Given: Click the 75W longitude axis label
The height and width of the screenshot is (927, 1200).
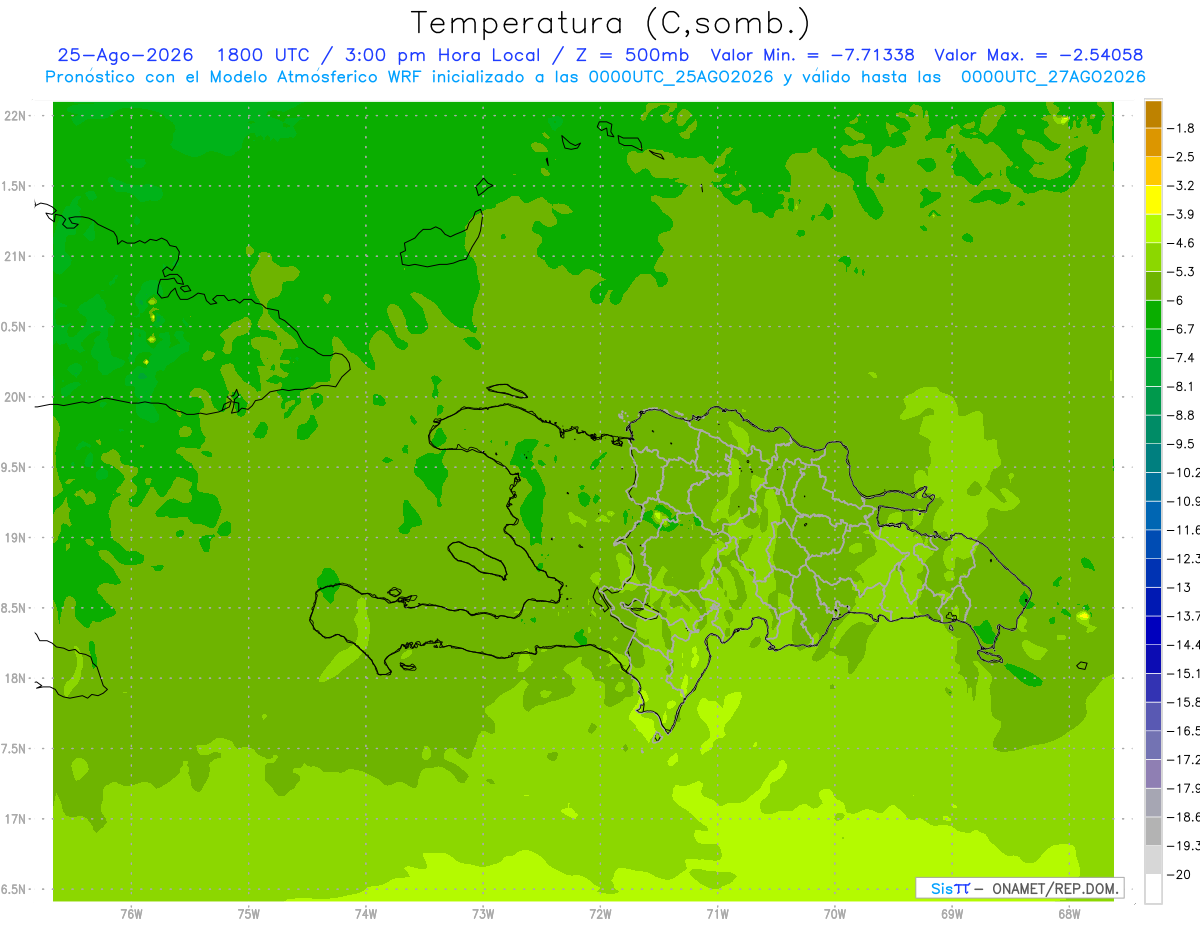Looking at the screenshot, I should pyautogui.click(x=248, y=914).
